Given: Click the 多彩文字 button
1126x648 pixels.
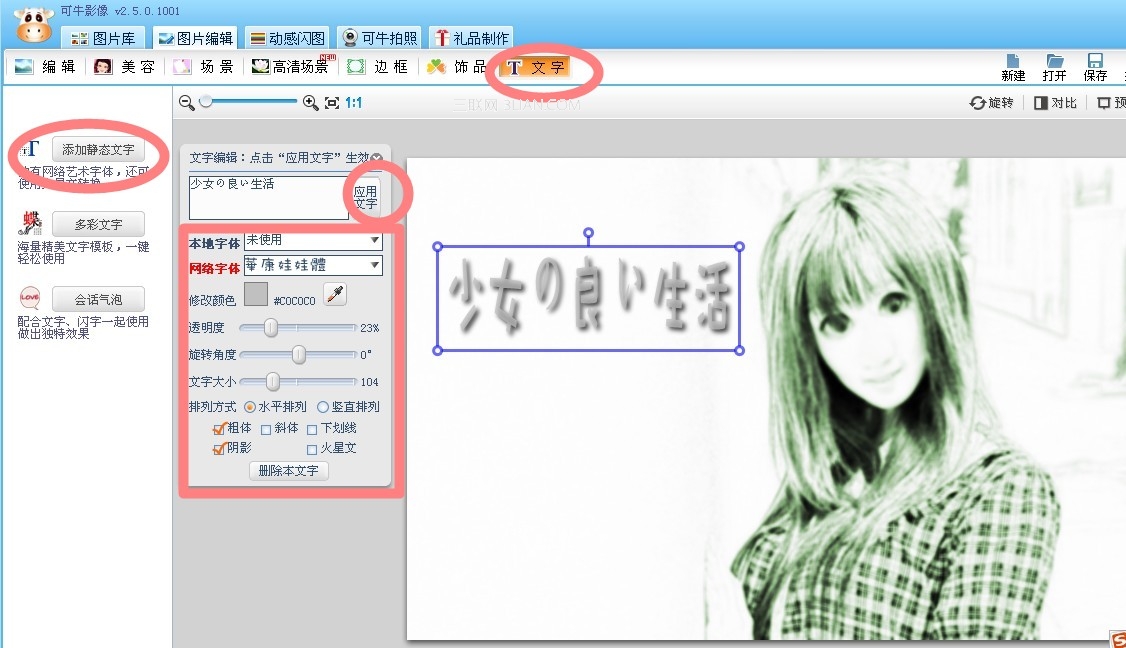Looking at the screenshot, I should point(98,224).
